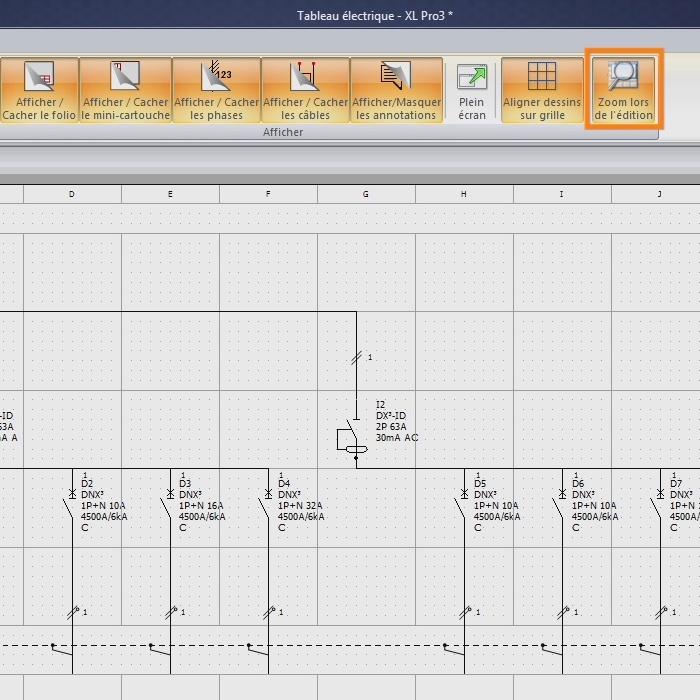Select the D3 circuit breaker symbol
Screen dimensions: 700x700
click(x=167, y=504)
